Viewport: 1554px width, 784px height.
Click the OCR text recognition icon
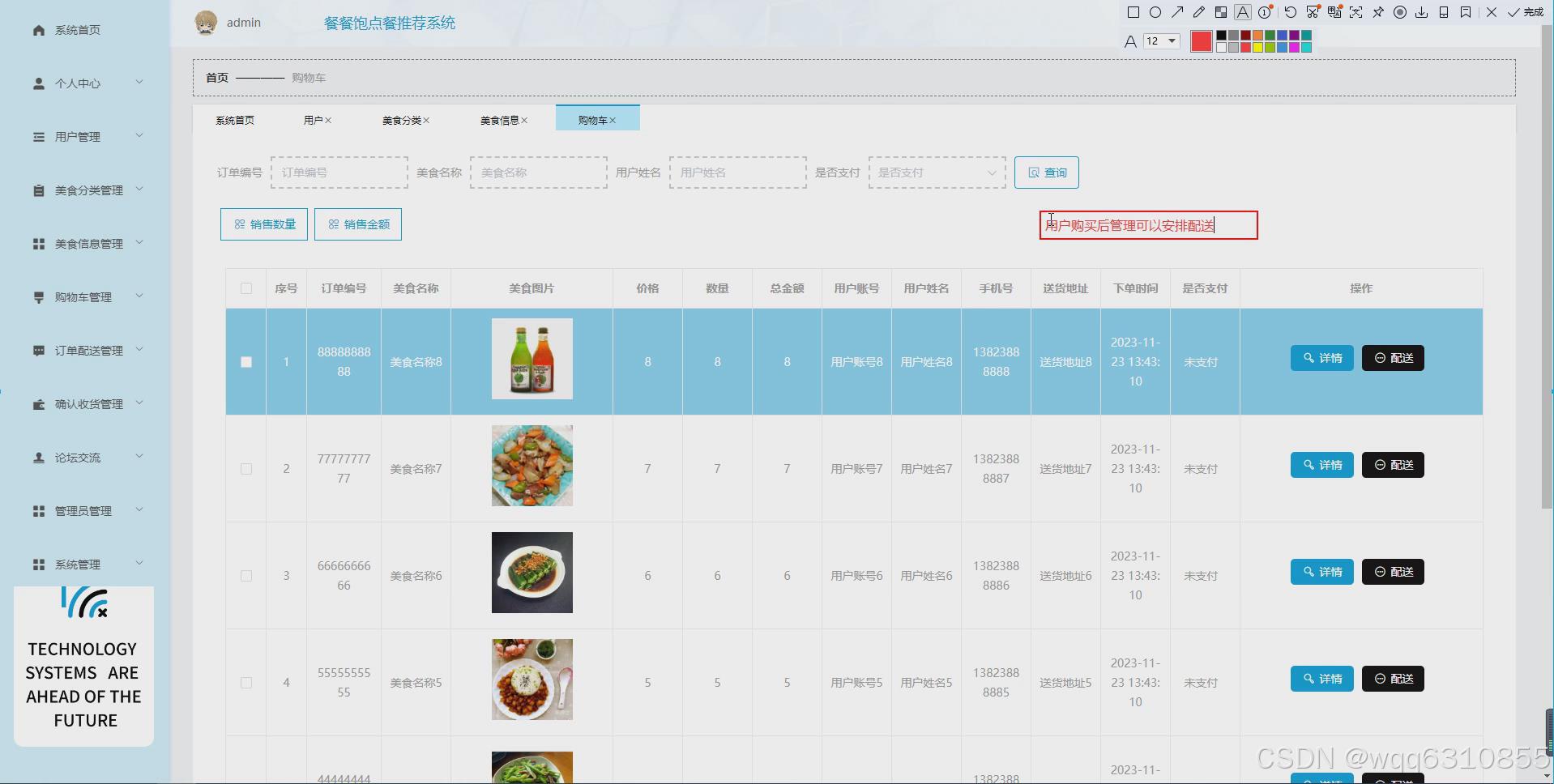coord(1355,12)
